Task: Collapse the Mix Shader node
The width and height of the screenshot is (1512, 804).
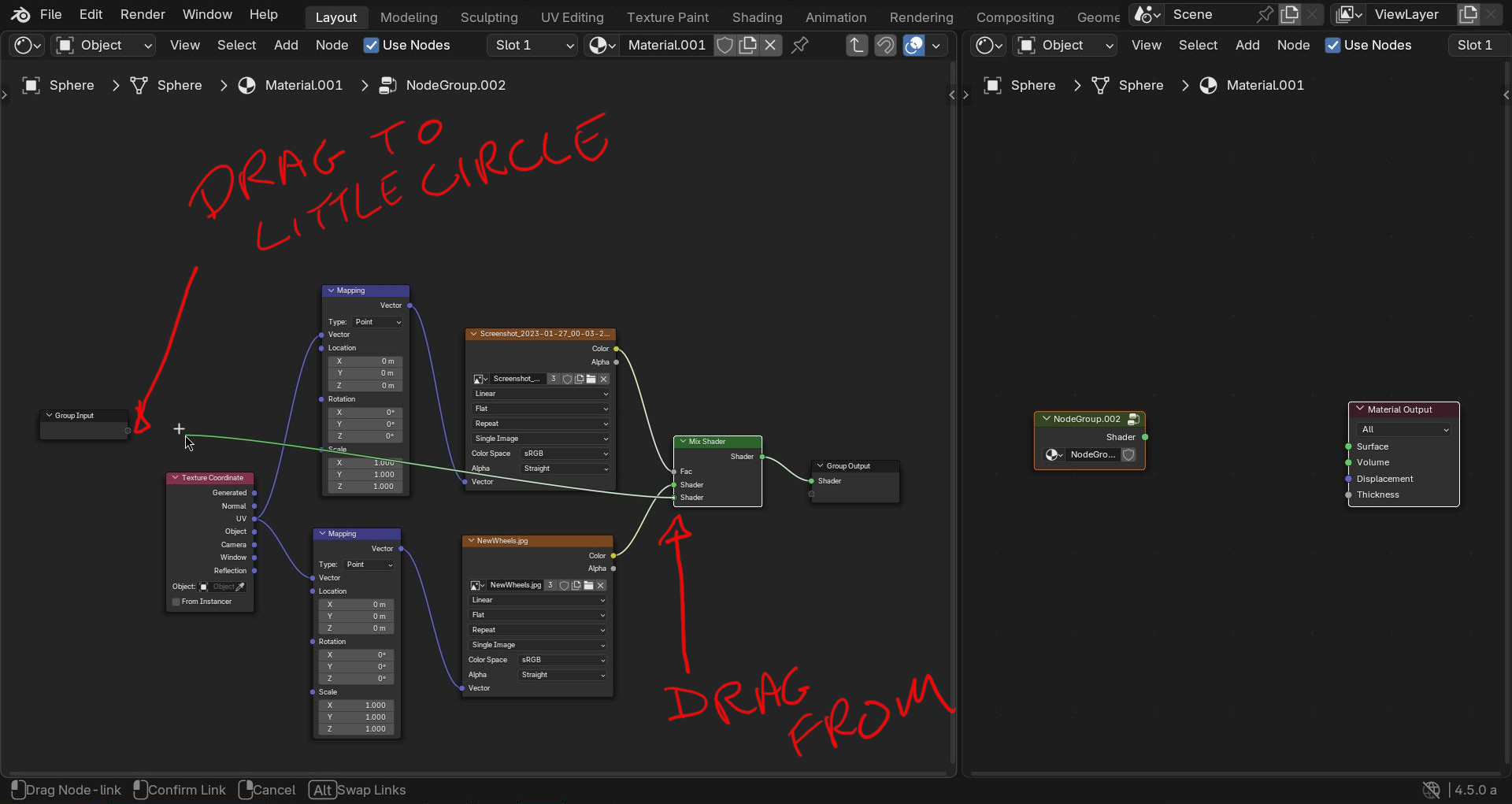Action: coord(683,442)
